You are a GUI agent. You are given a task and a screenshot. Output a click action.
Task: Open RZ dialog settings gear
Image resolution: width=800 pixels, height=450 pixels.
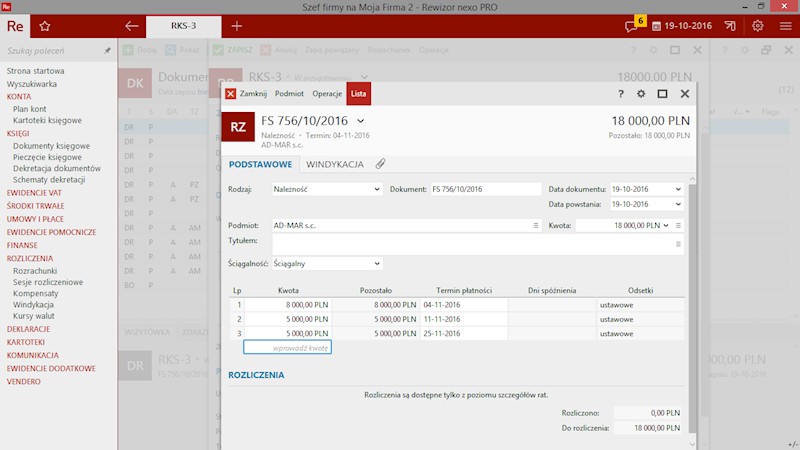(641, 94)
